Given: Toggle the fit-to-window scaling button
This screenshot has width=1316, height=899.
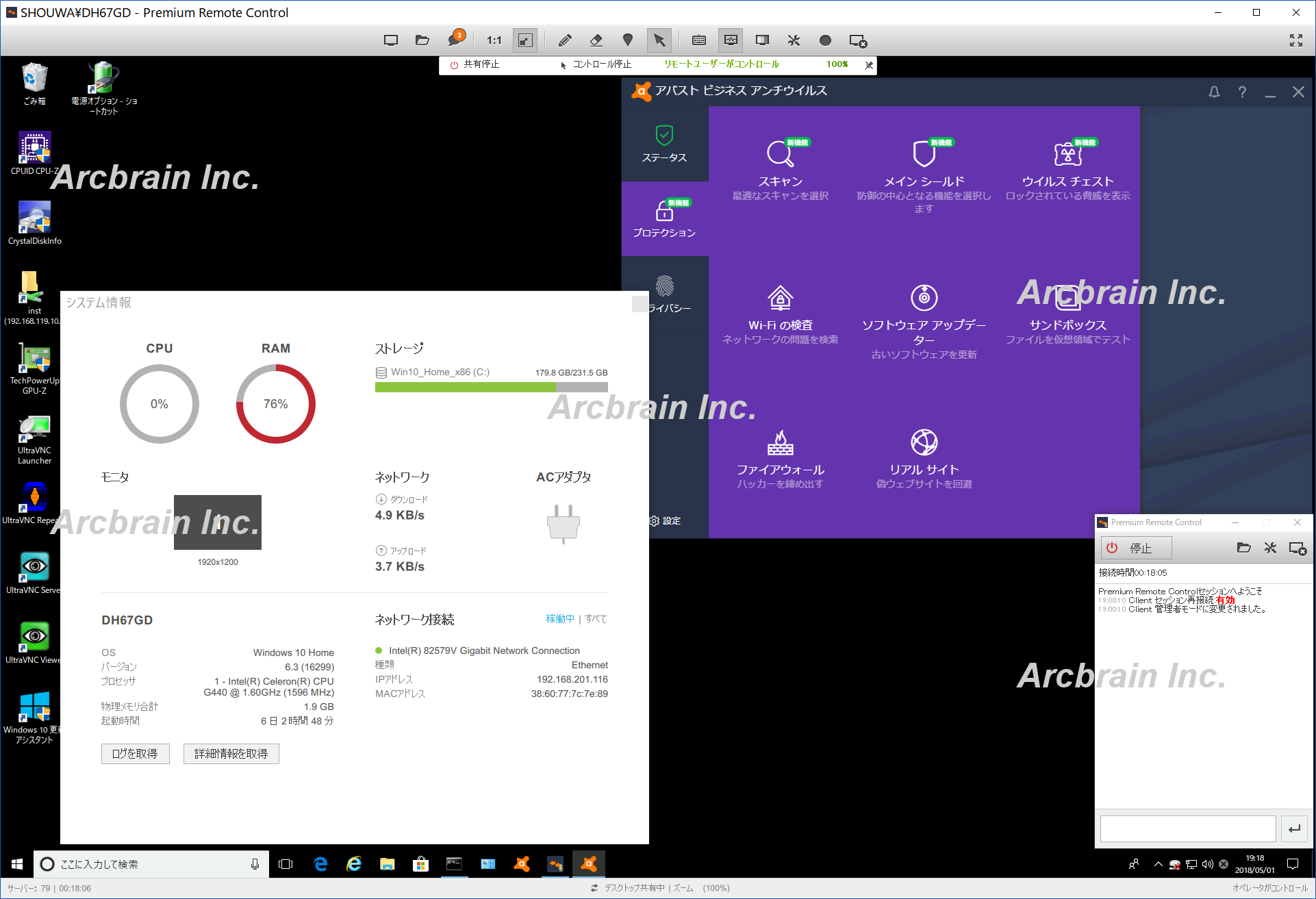Looking at the screenshot, I should pos(525,40).
